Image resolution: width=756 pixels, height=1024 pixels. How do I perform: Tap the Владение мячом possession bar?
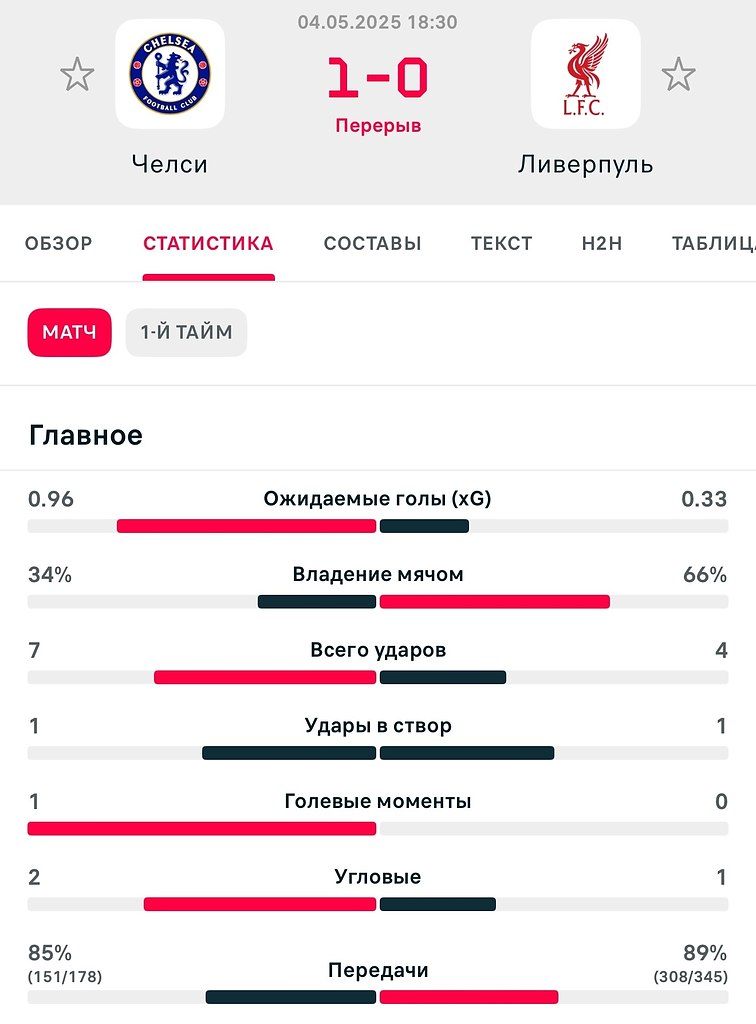378,601
